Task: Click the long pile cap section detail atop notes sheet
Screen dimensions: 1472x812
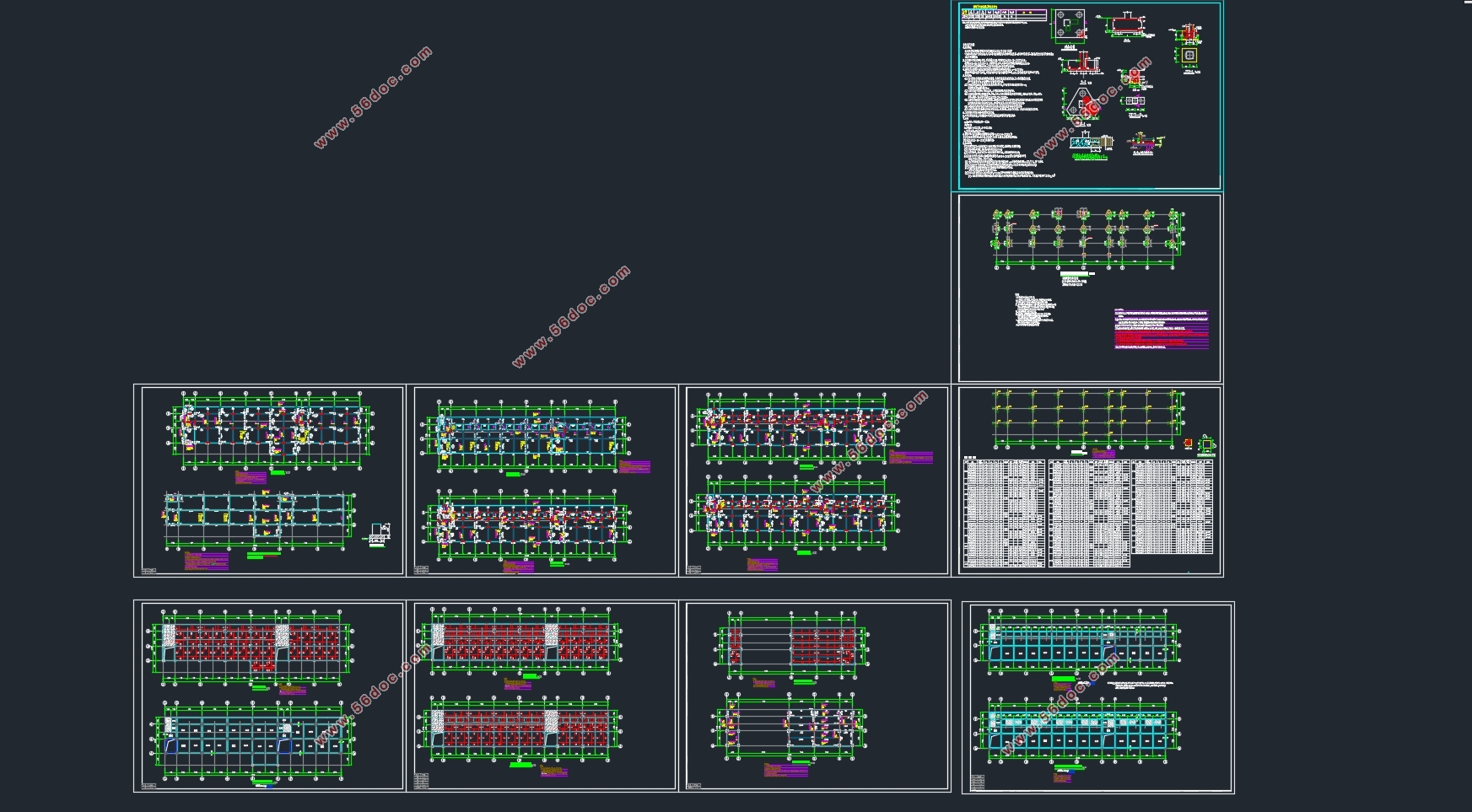Action: point(1126,25)
